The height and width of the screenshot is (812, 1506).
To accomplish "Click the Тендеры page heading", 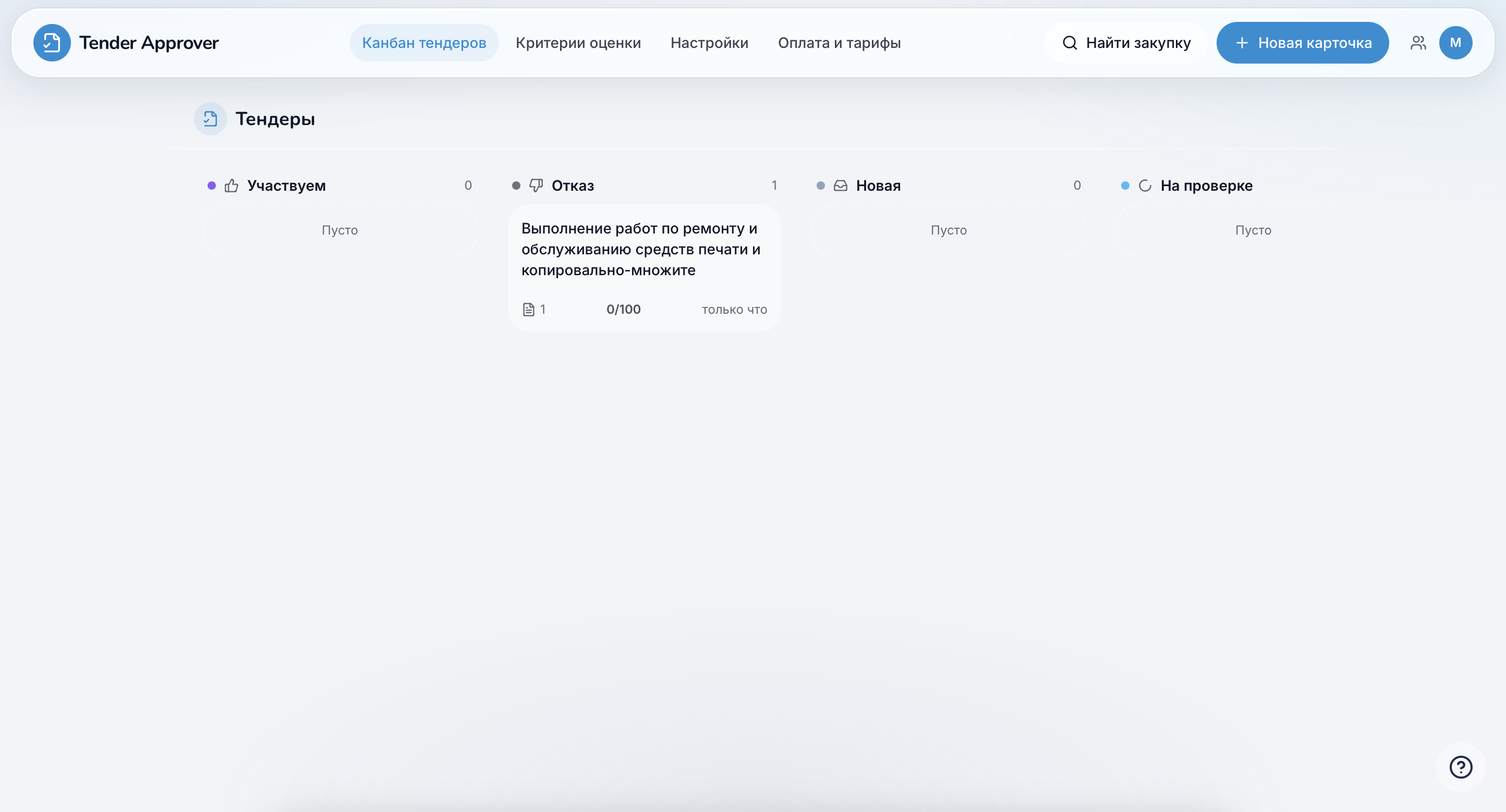I will click(x=275, y=119).
